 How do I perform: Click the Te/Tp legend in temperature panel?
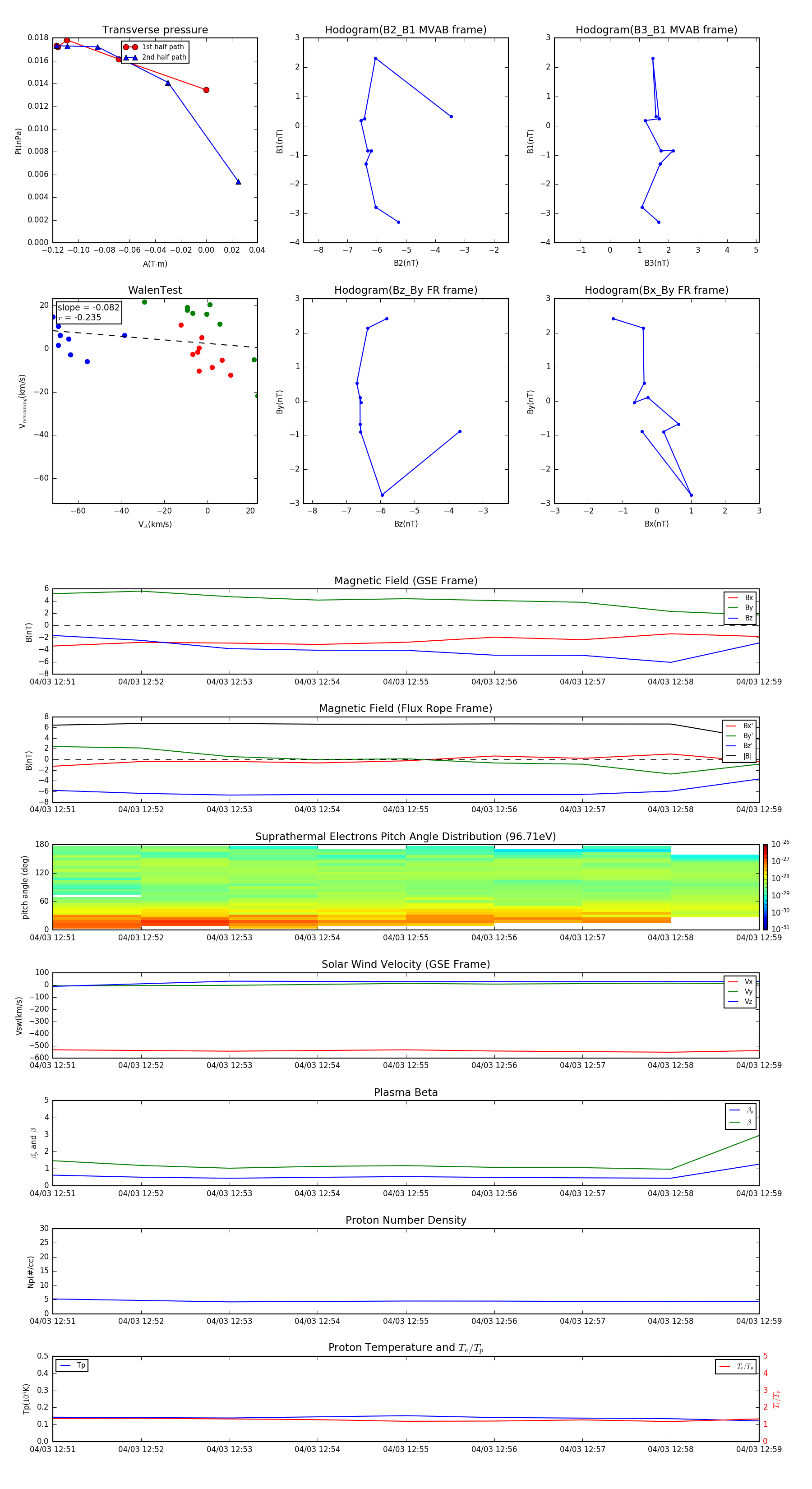coord(736,1366)
